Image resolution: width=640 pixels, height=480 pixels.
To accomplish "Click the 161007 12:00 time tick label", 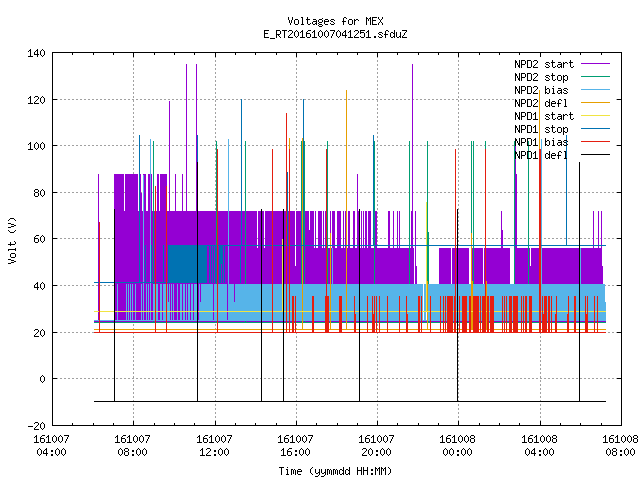I will coord(215,446).
